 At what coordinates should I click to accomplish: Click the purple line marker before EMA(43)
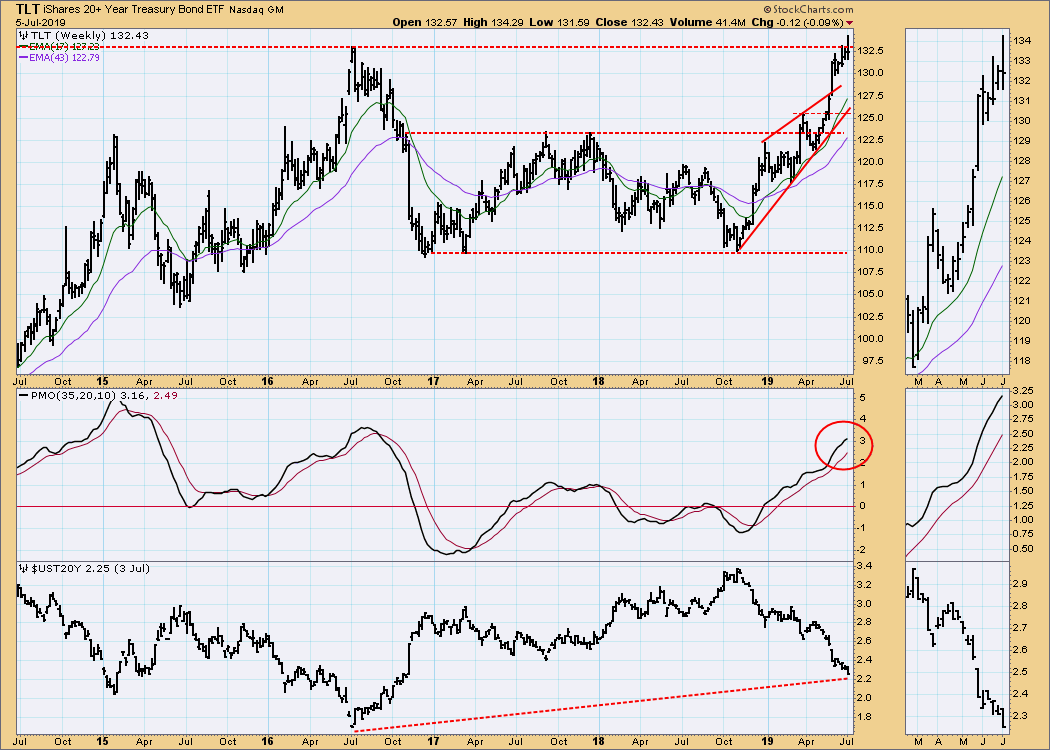(22, 58)
